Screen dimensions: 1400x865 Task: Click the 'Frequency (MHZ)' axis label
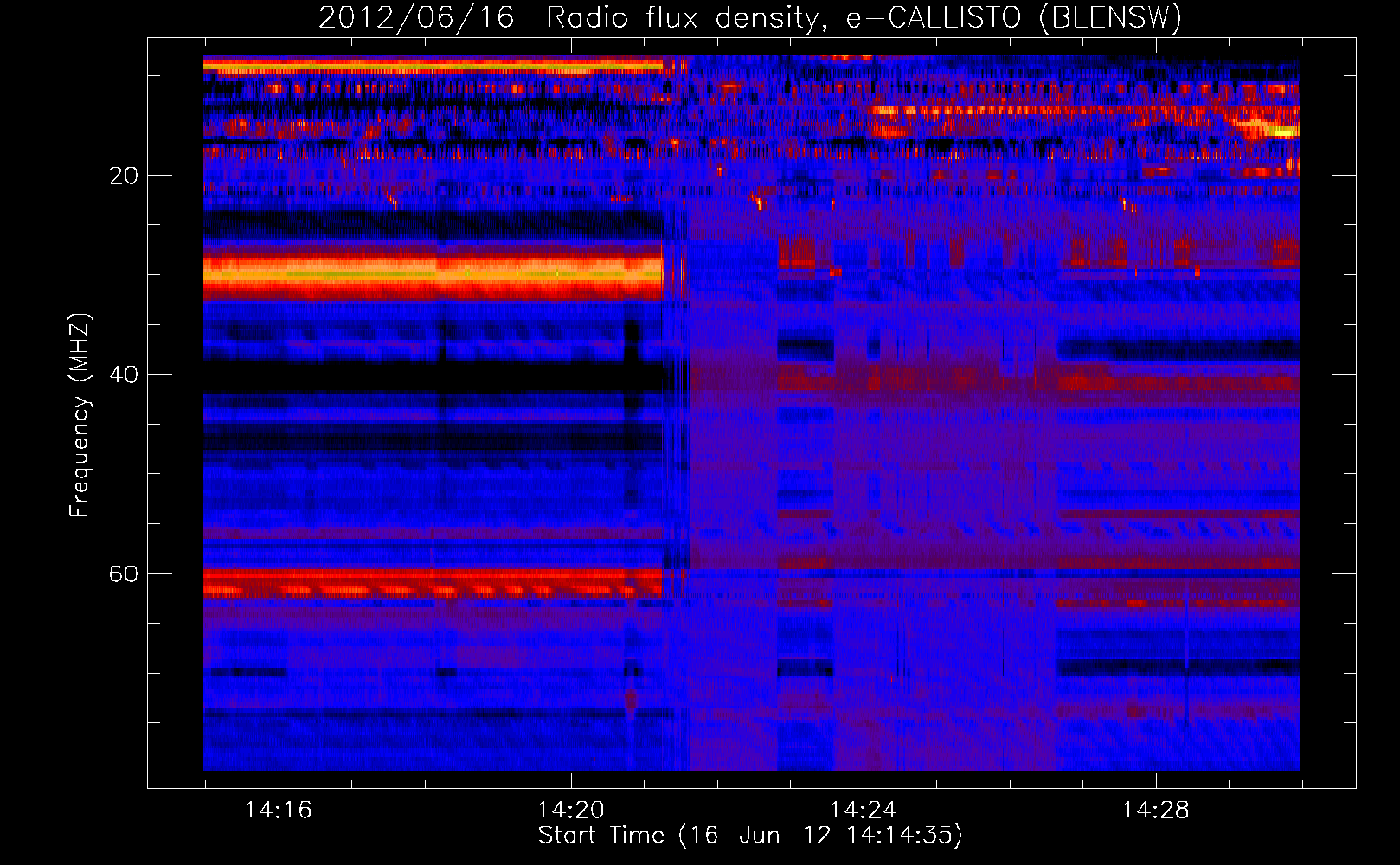click(79, 415)
